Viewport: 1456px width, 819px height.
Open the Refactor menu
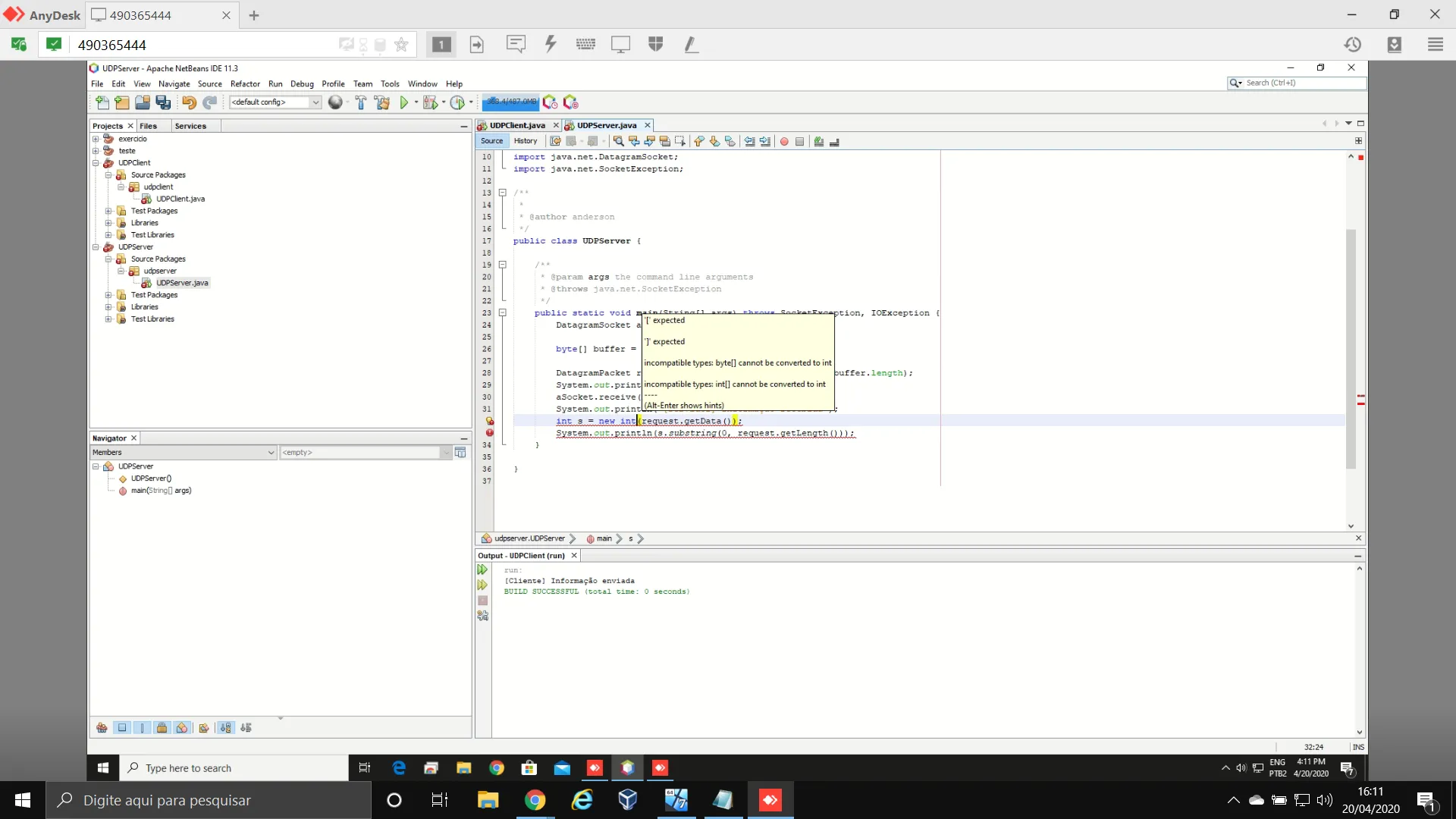[x=244, y=84]
